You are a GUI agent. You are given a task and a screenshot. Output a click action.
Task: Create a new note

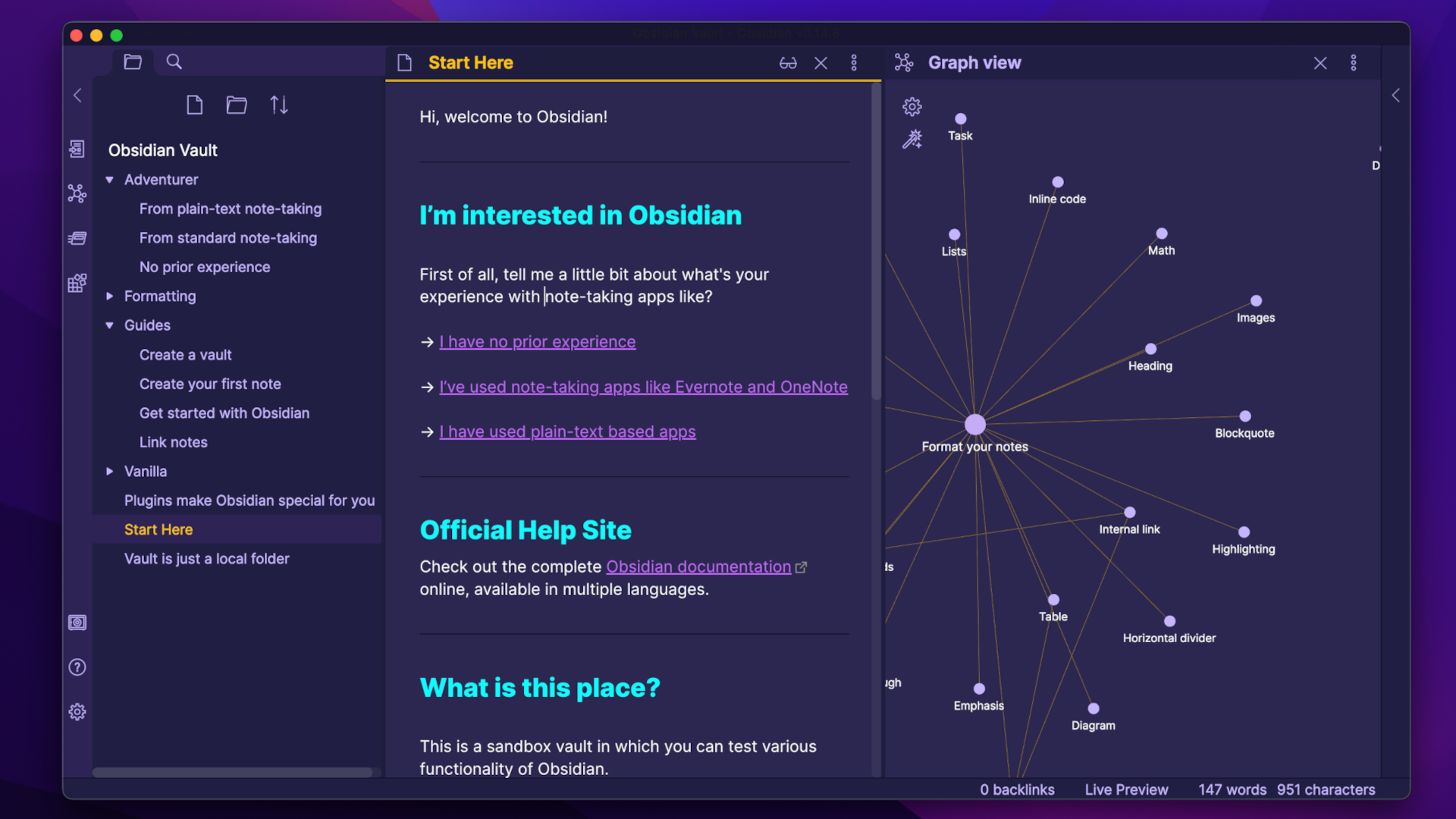pyautogui.click(x=194, y=105)
